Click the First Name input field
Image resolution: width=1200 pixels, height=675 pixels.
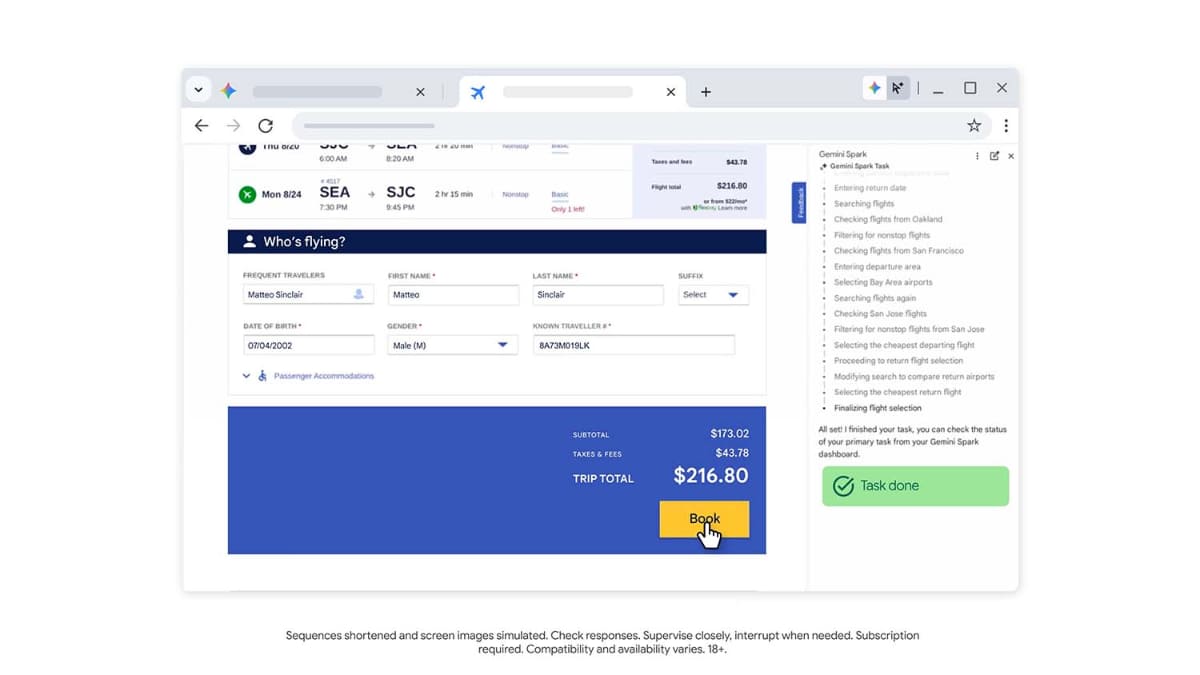coord(453,295)
